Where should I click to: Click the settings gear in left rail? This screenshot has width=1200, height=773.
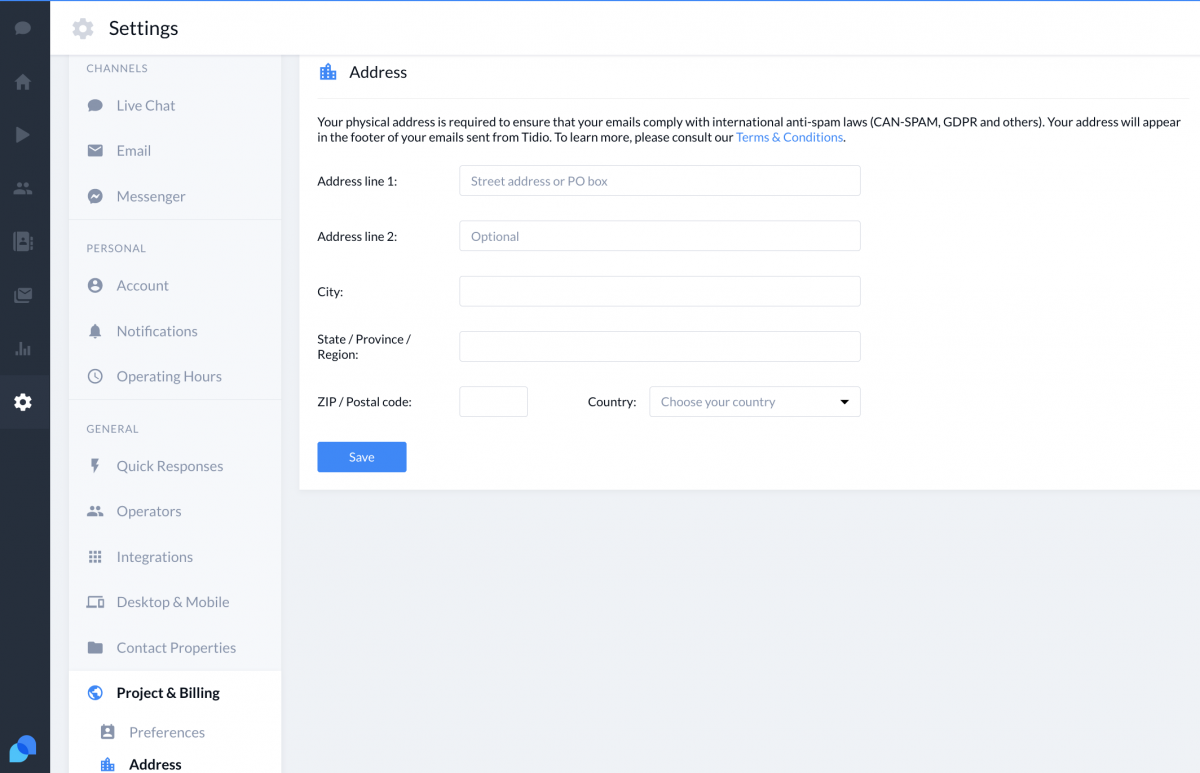tap(23, 402)
